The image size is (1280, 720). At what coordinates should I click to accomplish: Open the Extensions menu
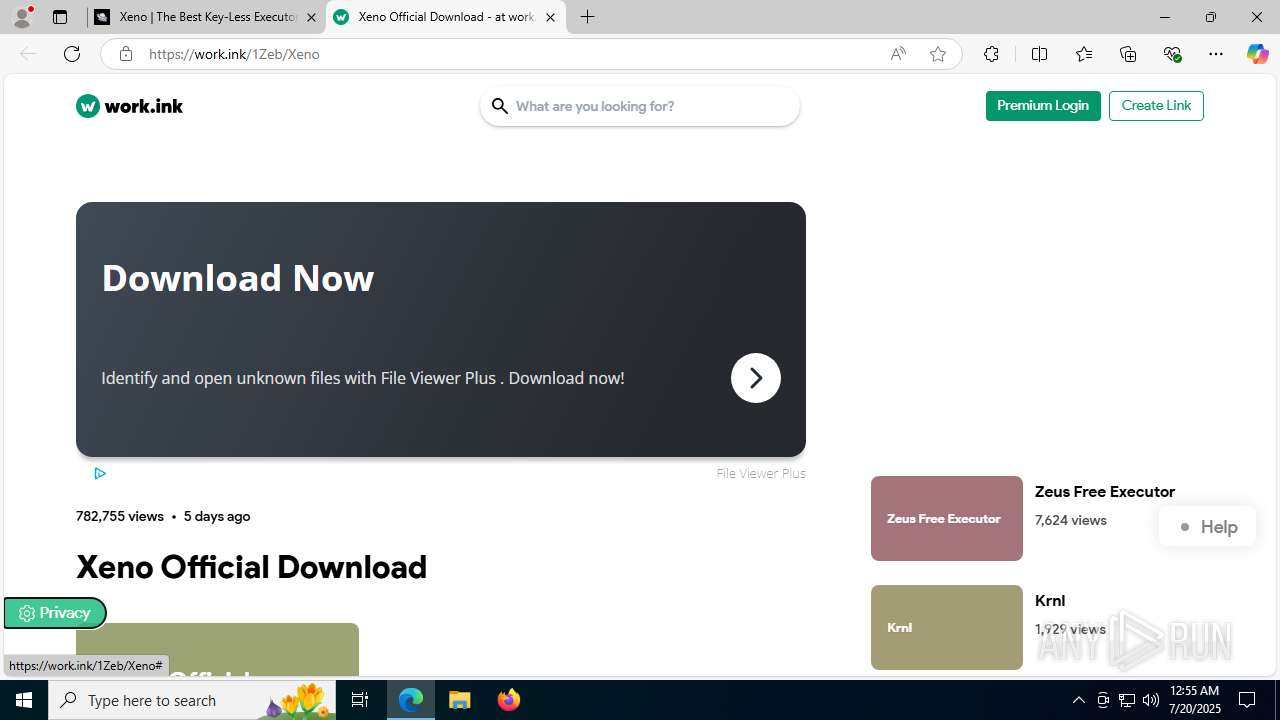click(991, 54)
